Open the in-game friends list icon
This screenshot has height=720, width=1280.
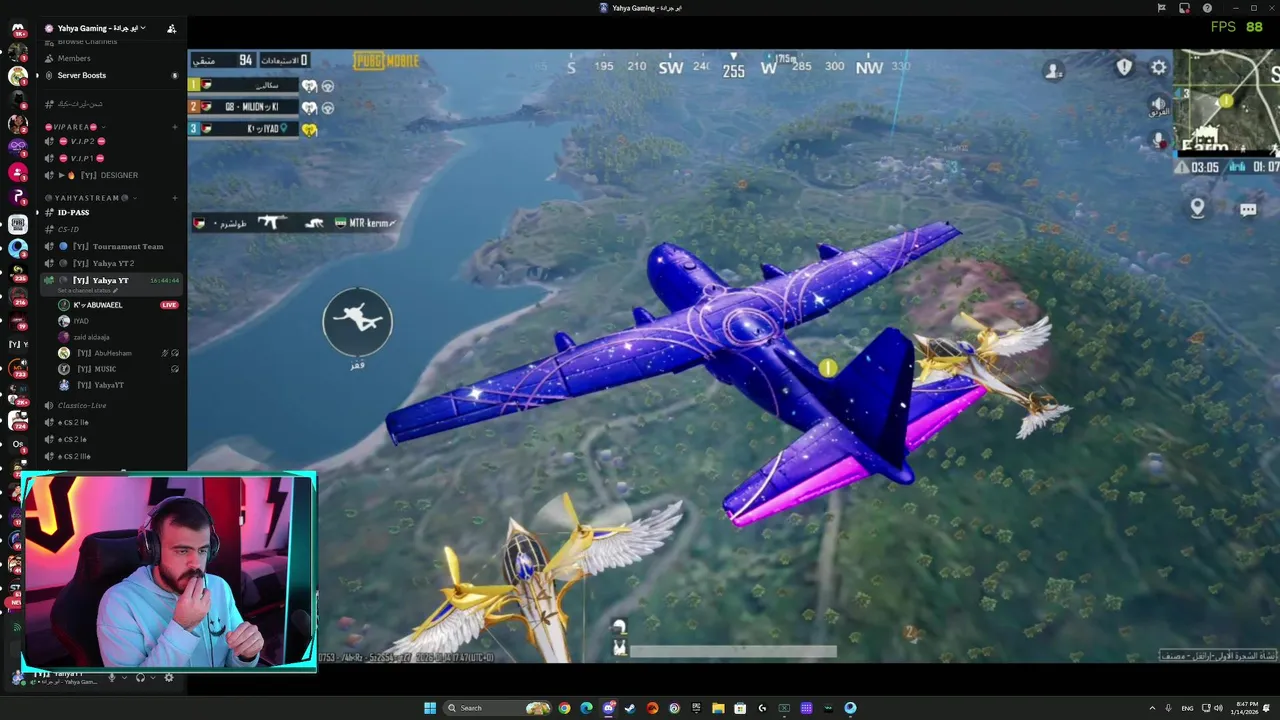[1053, 70]
